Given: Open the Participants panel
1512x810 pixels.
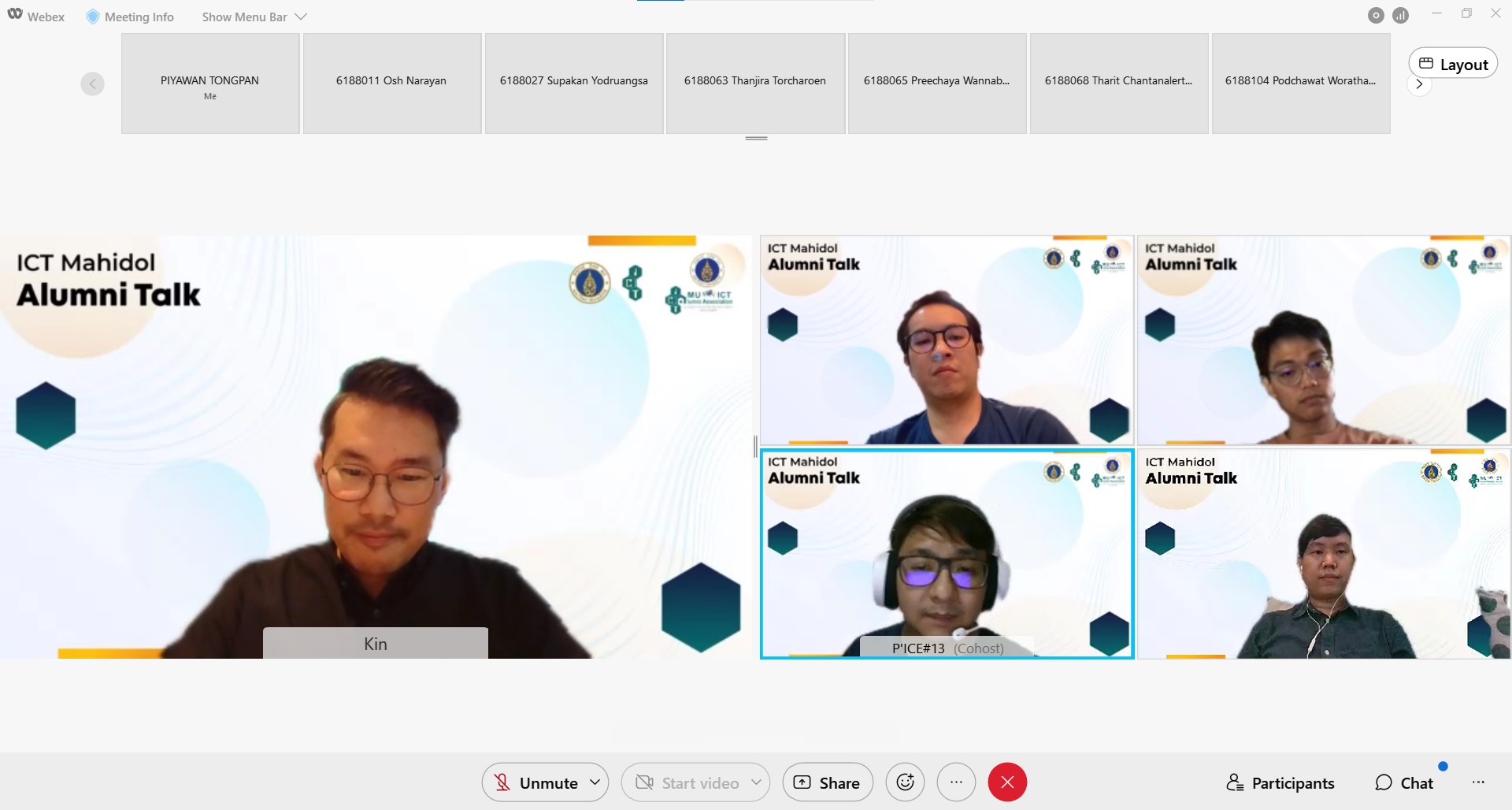Looking at the screenshot, I should [x=1280, y=782].
